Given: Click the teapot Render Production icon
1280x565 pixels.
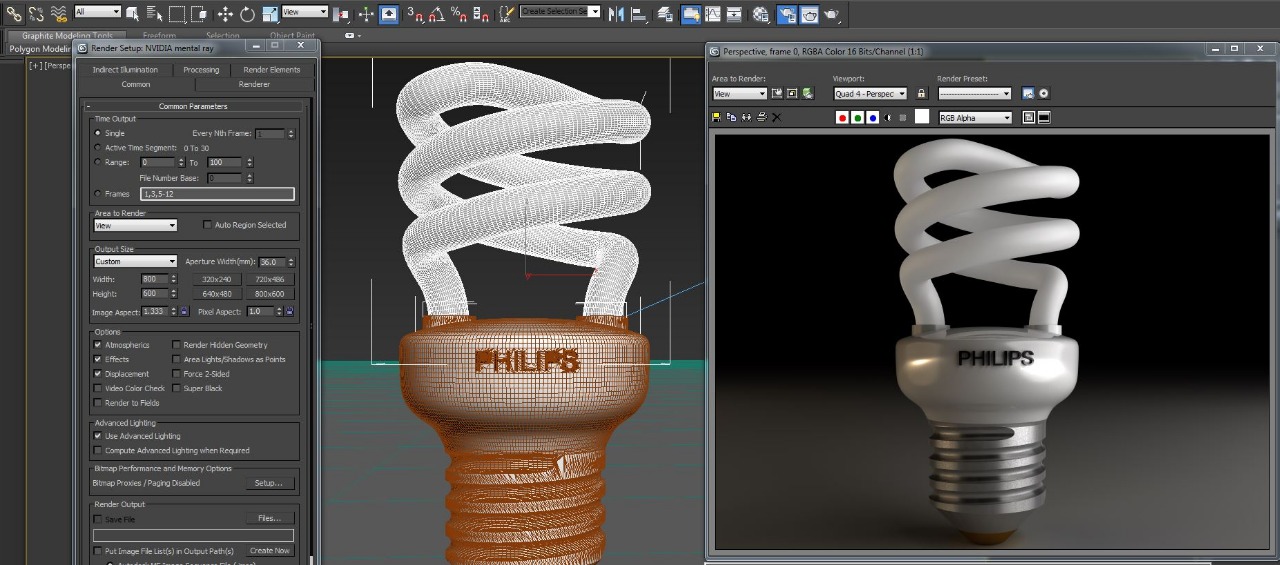Looking at the screenshot, I should pyautogui.click(x=832, y=14).
